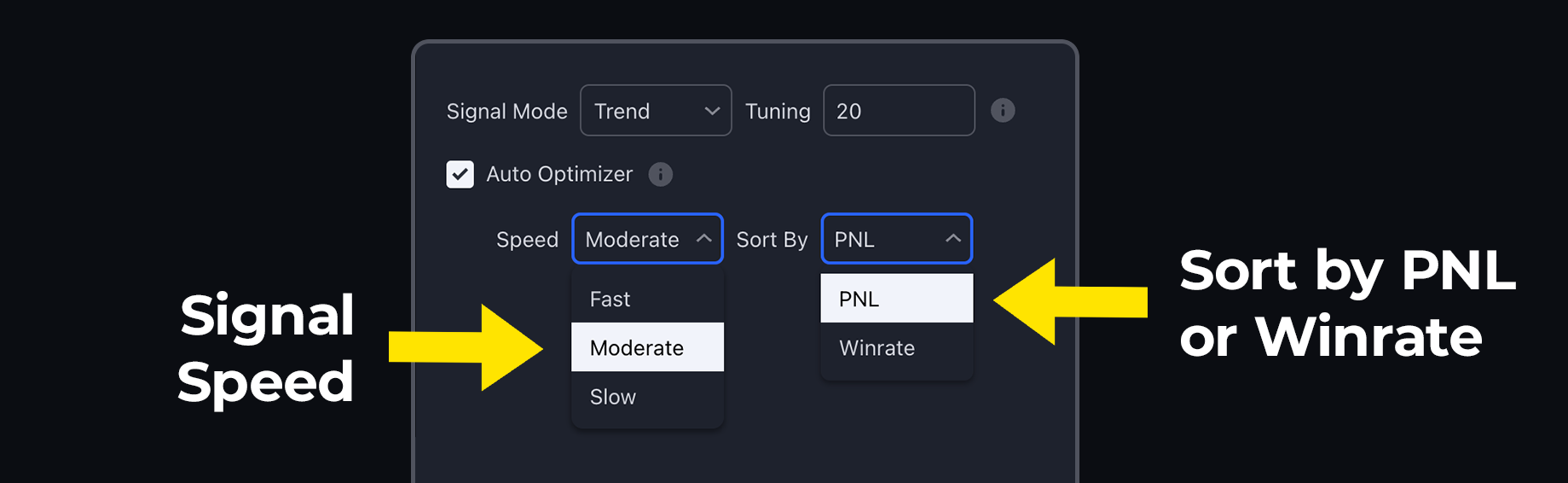The width and height of the screenshot is (1568, 483).
Task: Collapse the Speed dropdown showing Moderate
Action: coord(648,239)
